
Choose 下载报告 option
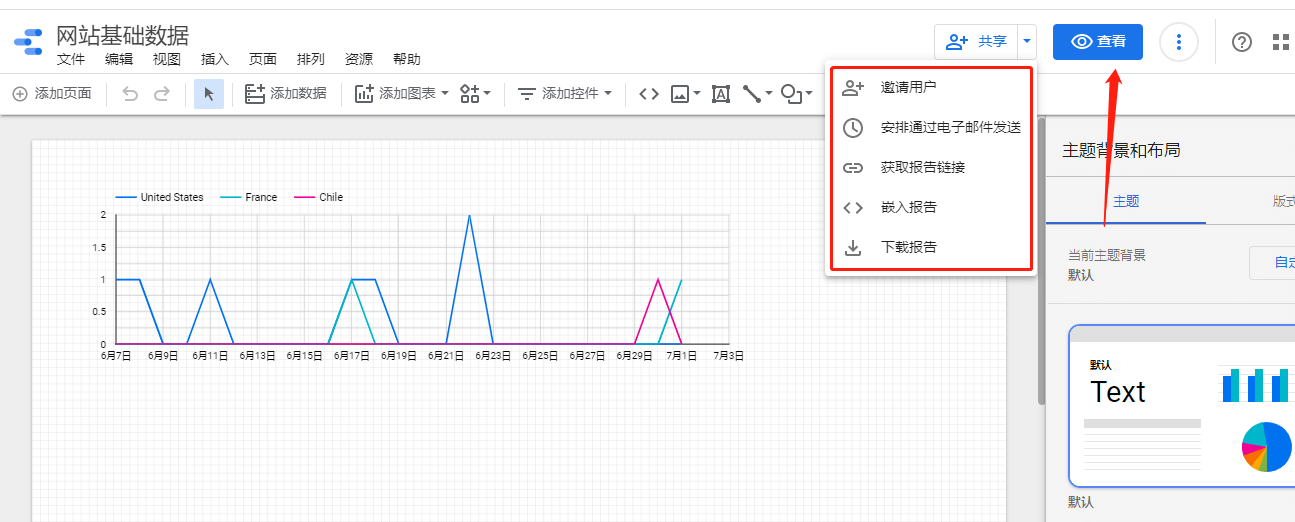(930, 247)
